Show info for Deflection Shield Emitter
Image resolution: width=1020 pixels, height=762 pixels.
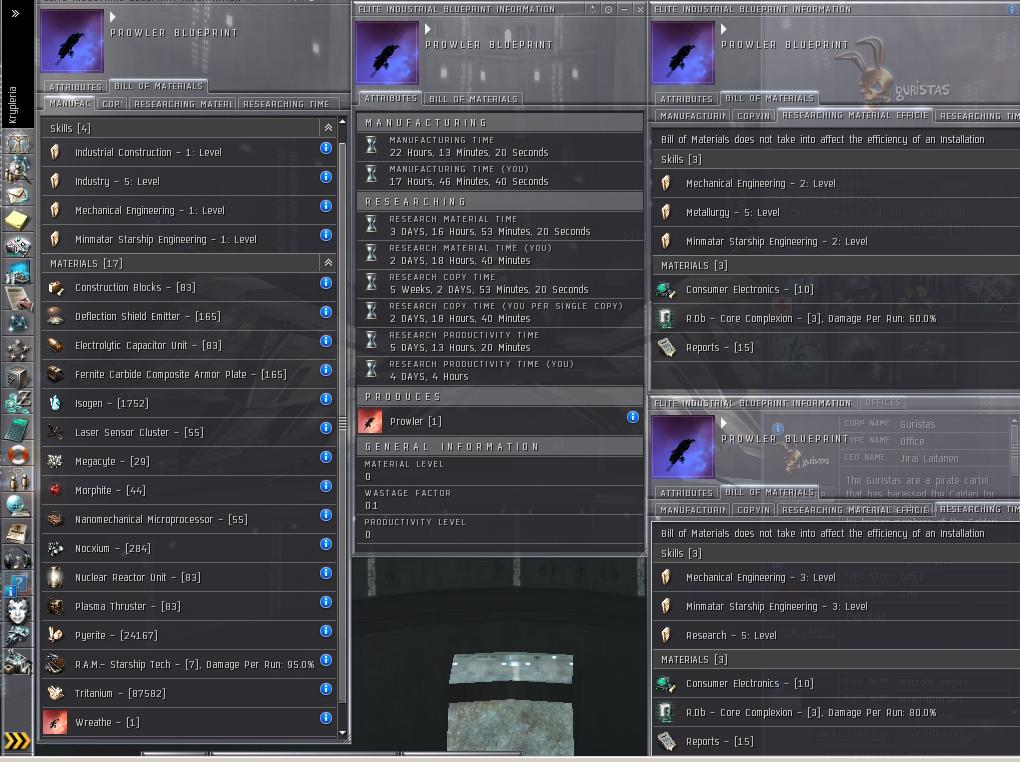tap(326, 312)
